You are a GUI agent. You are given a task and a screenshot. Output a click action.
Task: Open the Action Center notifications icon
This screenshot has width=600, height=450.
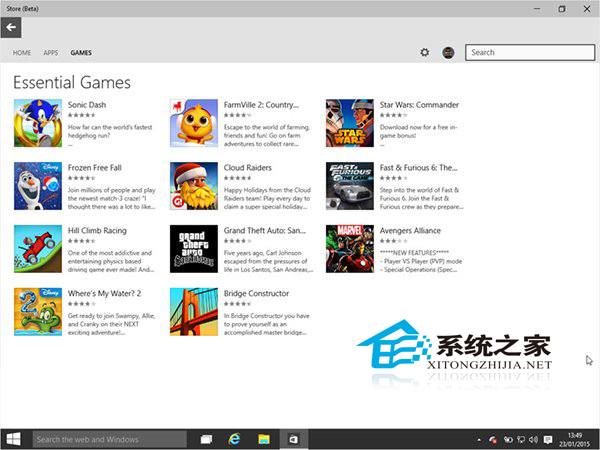(548, 440)
